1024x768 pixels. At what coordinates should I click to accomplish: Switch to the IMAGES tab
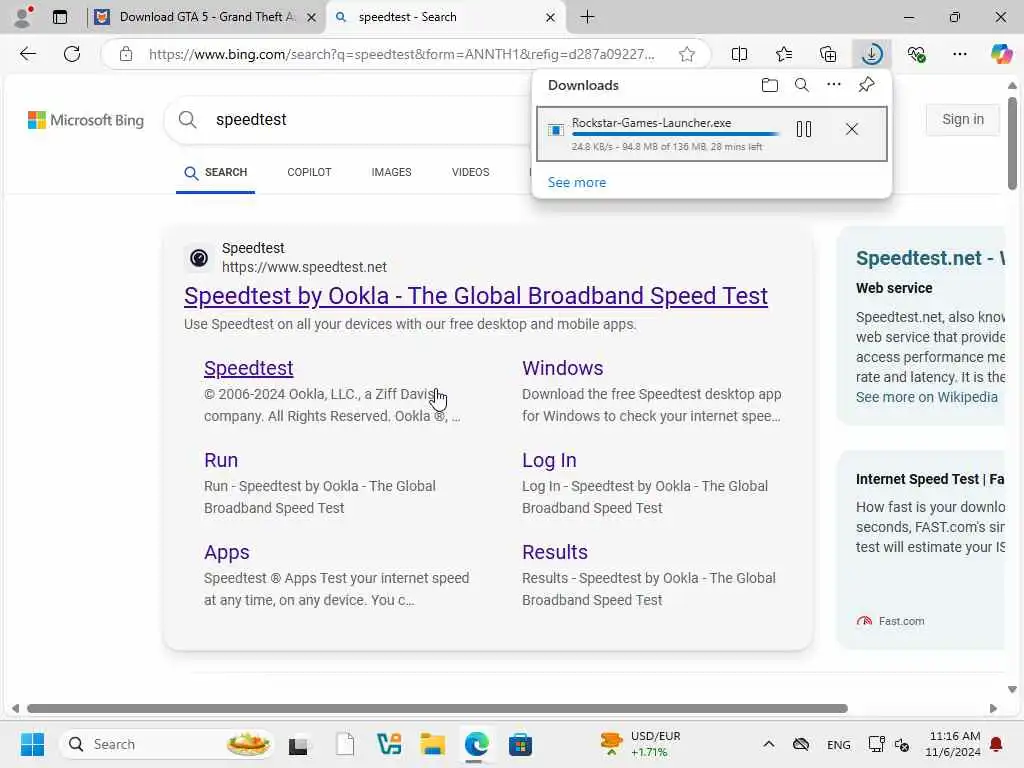pyautogui.click(x=391, y=172)
